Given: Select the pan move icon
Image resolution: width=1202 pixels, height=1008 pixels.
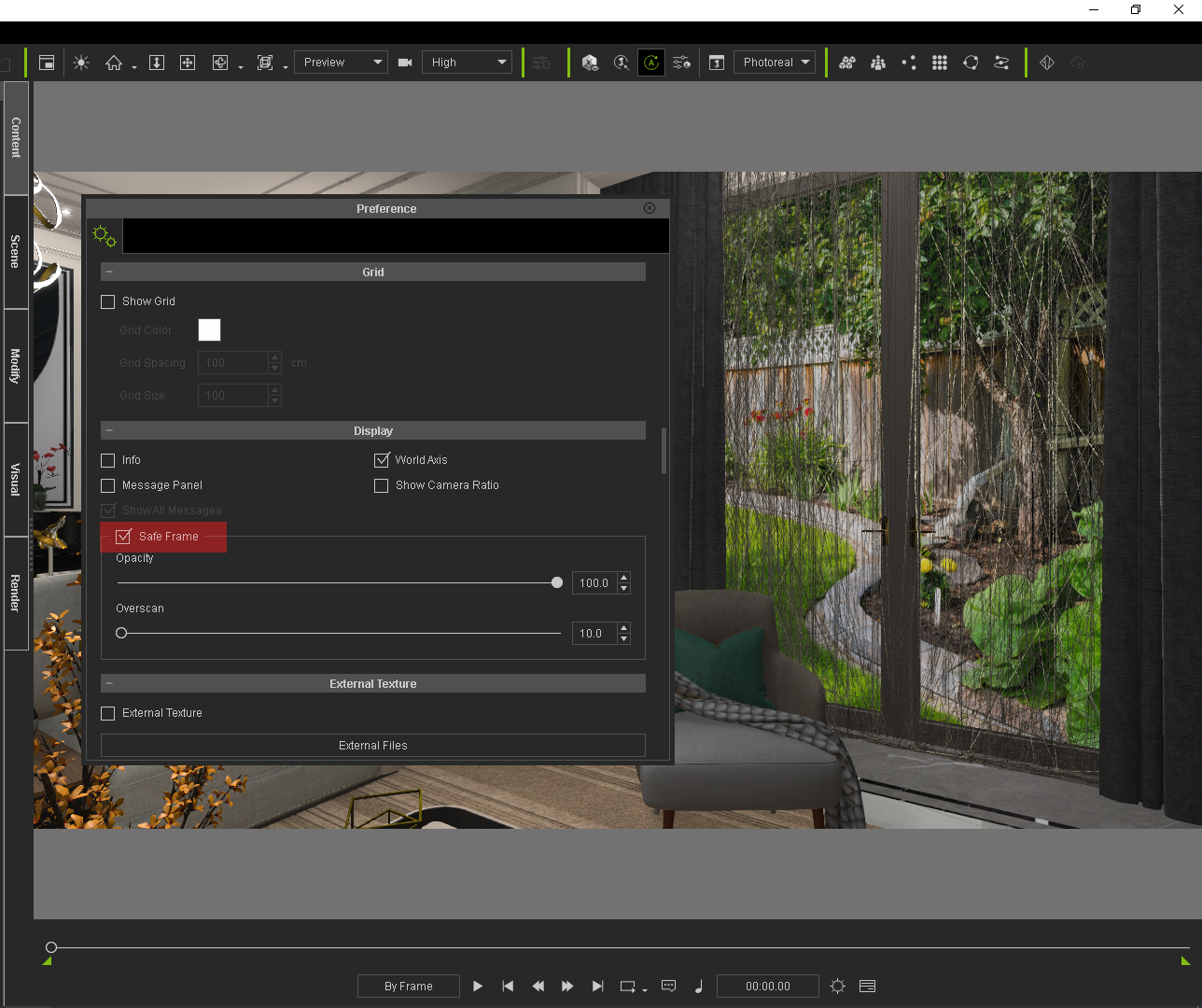Looking at the screenshot, I should 188,63.
